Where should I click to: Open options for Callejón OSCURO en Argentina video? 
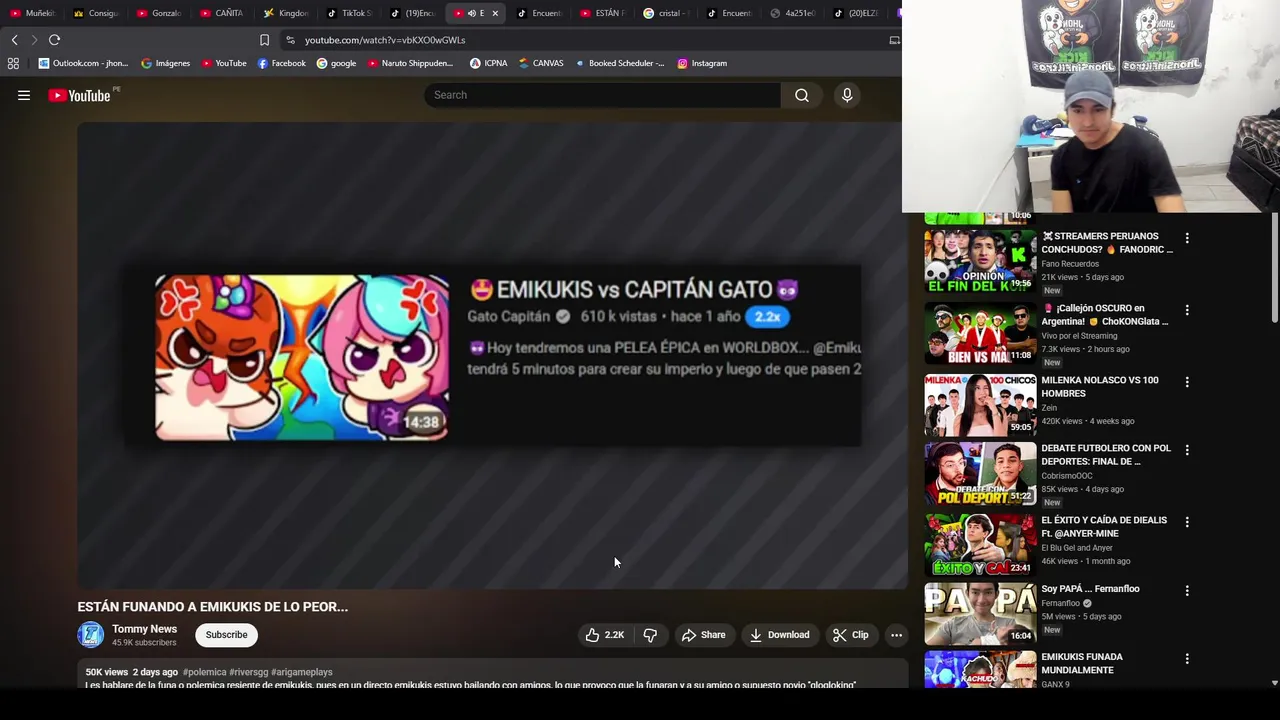click(1187, 310)
